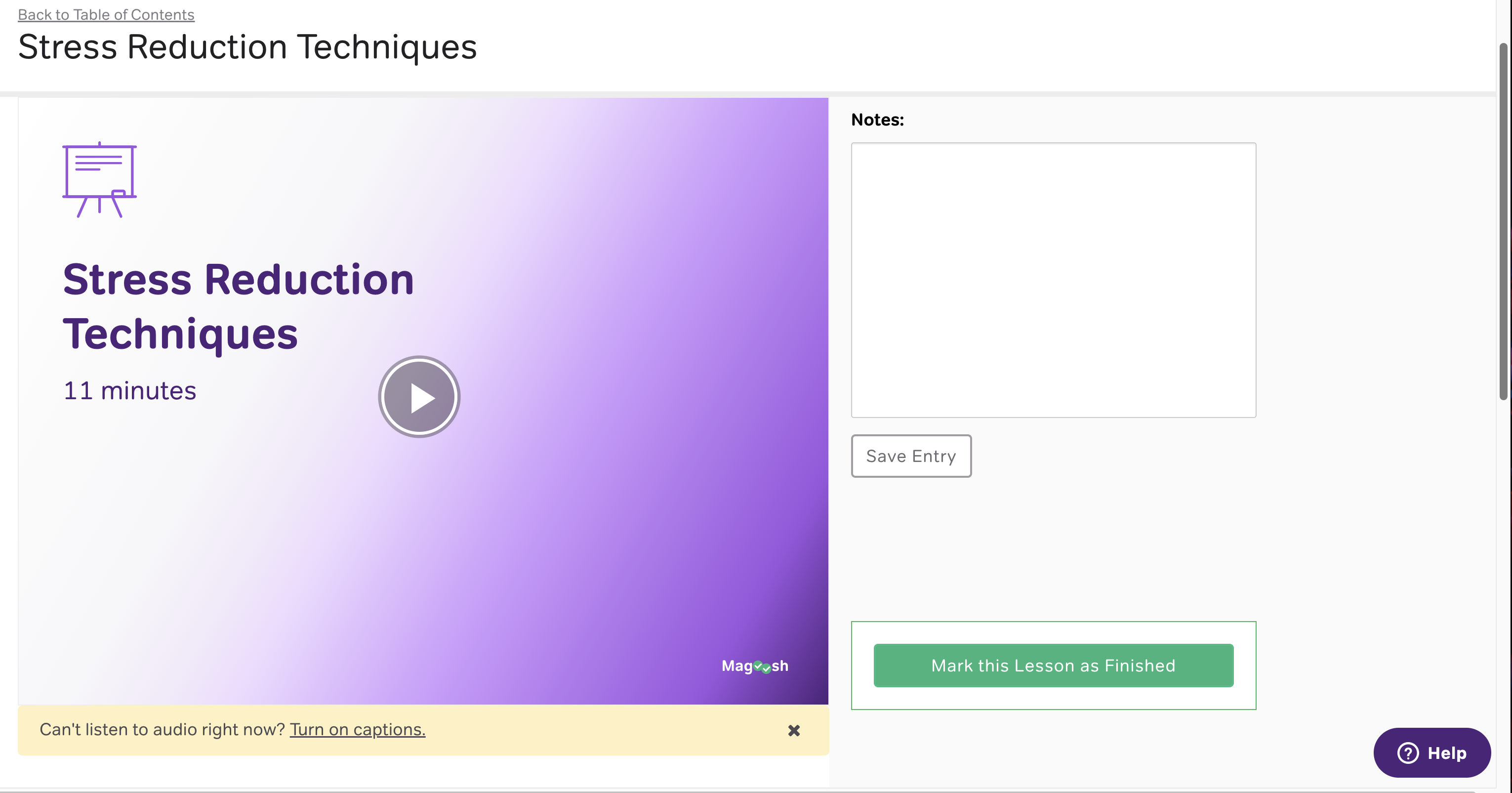Click the Magoosh logo watermark
This screenshot has height=793, width=1512.
click(x=755, y=666)
